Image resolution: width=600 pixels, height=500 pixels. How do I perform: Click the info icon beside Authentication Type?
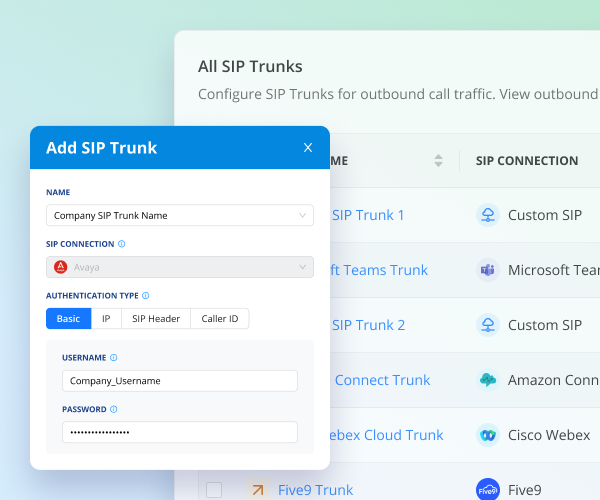click(146, 295)
